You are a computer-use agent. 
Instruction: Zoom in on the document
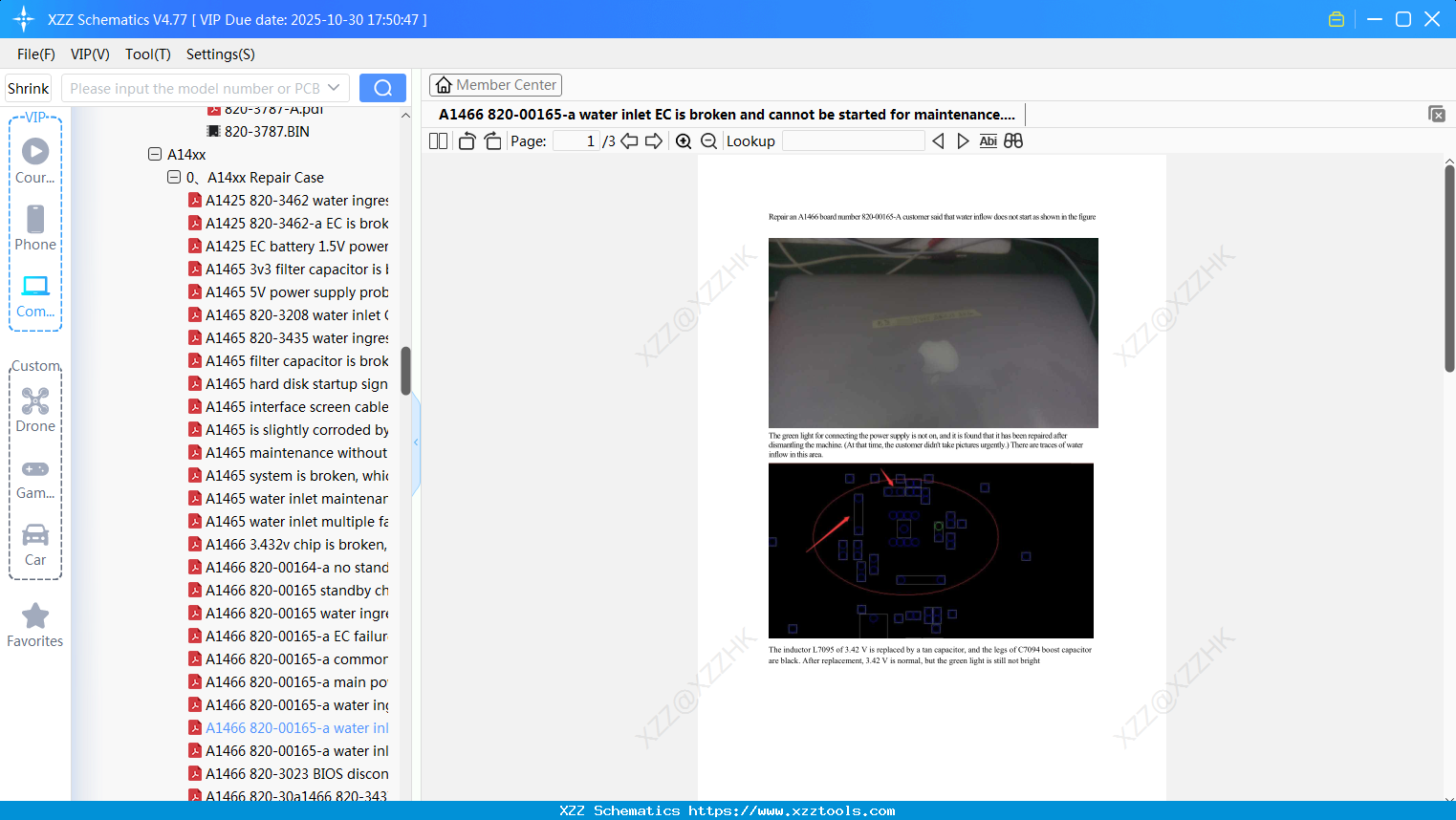[x=684, y=141]
